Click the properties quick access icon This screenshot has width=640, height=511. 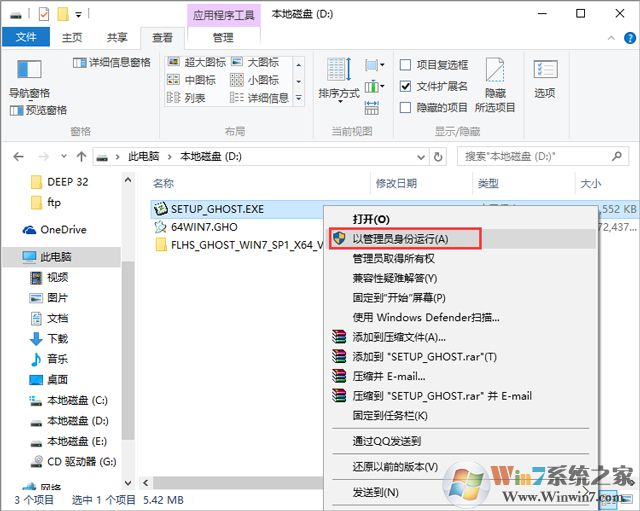point(44,15)
